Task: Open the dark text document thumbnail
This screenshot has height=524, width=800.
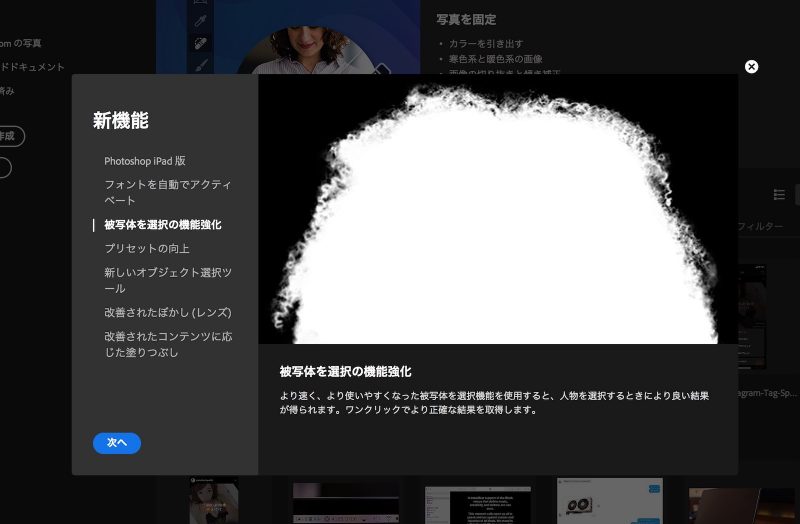Action: tap(478, 505)
